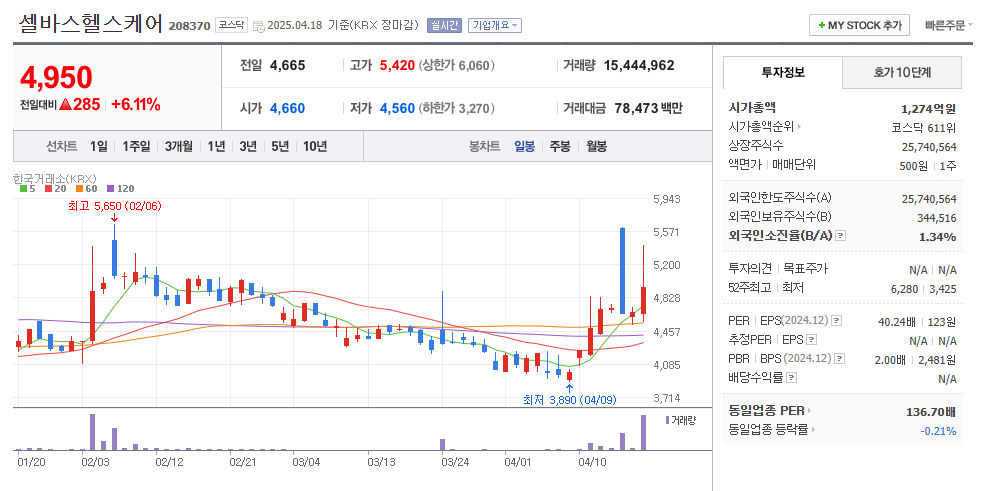Click the 최고 5,650 (02/06) chart marker
This screenshot has width=982, height=491.
pos(115,205)
